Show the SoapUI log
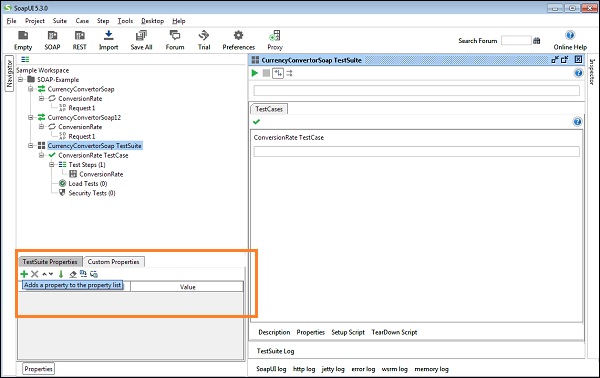Screen dimensions: 600x378 (x=271, y=369)
